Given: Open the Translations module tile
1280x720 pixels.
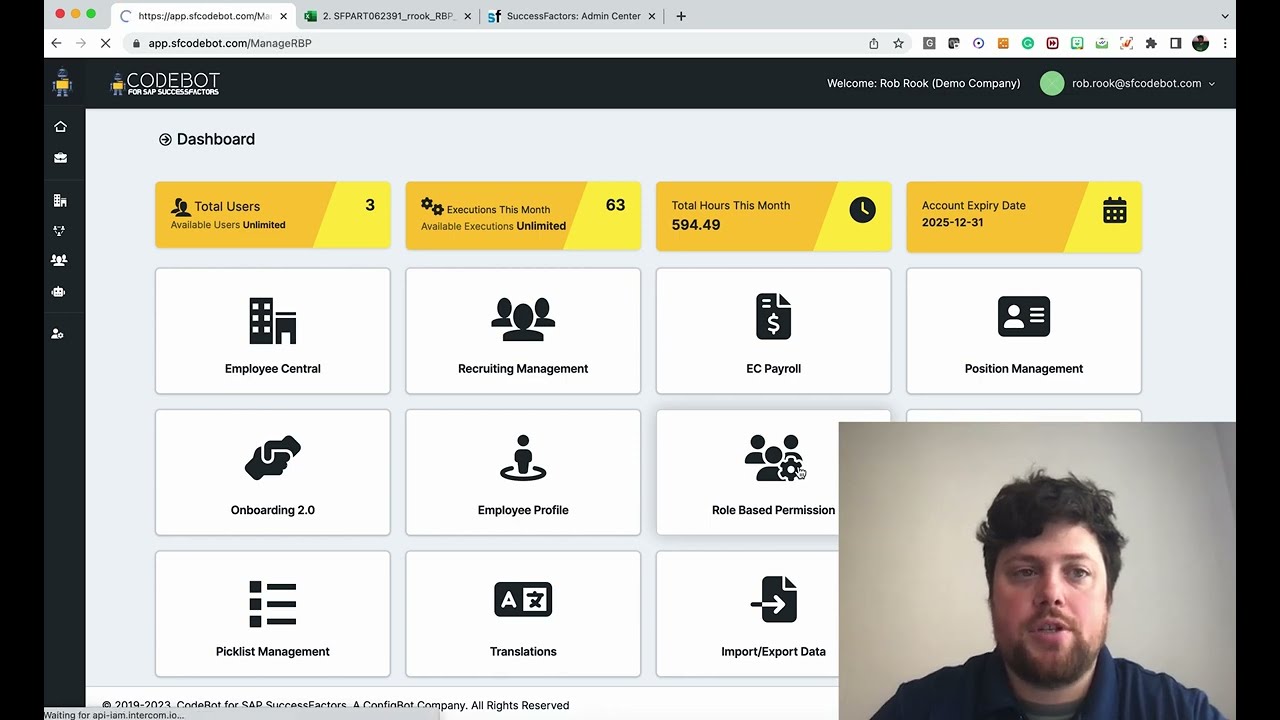Looking at the screenshot, I should (x=523, y=614).
